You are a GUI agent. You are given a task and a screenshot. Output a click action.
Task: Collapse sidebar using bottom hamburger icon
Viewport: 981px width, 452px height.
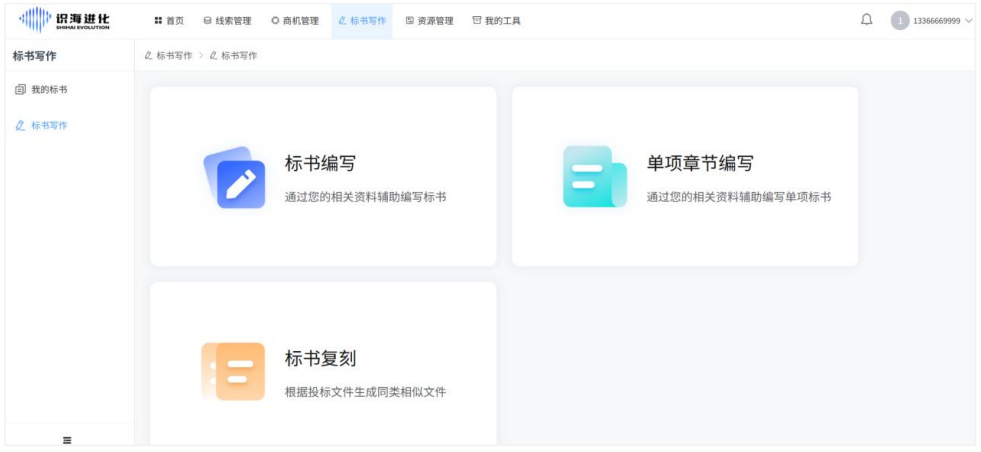tap(67, 440)
